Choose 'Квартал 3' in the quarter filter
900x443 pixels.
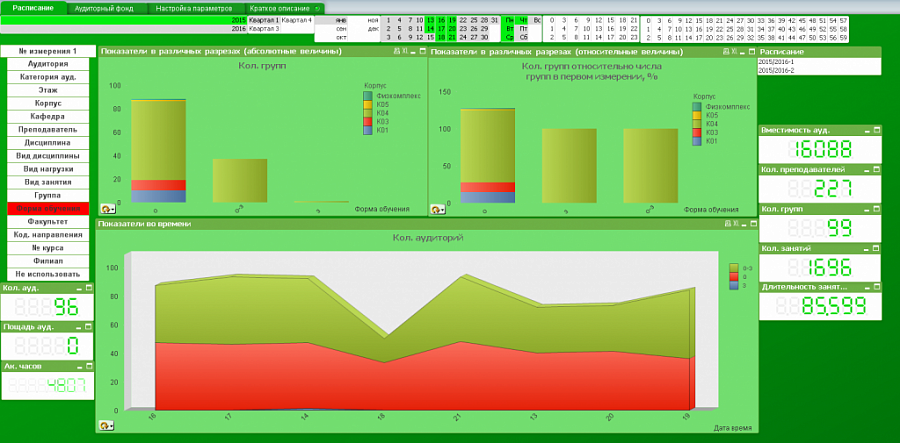[265, 29]
